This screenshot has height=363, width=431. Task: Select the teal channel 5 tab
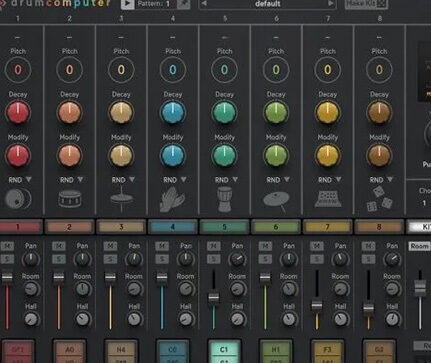click(224, 227)
